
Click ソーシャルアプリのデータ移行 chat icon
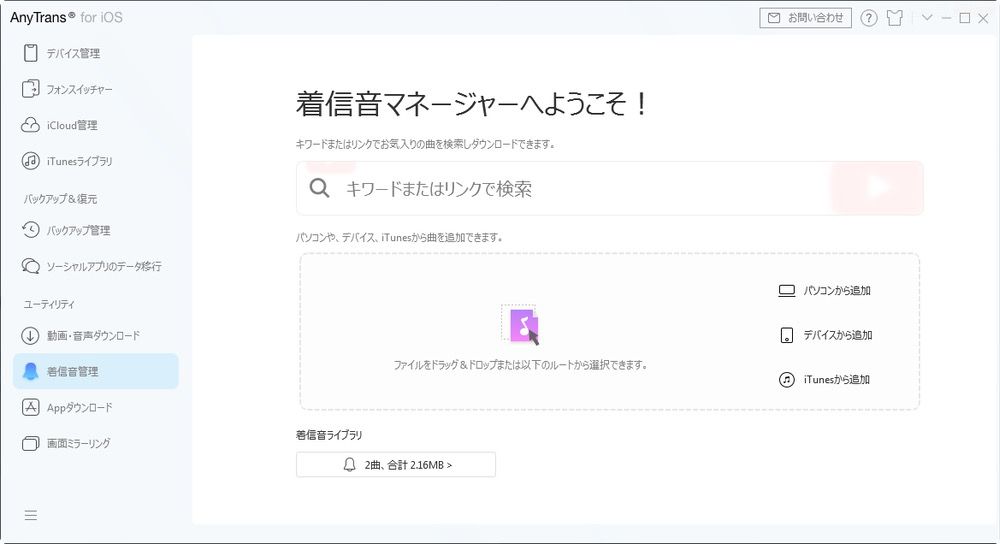click(30, 266)
